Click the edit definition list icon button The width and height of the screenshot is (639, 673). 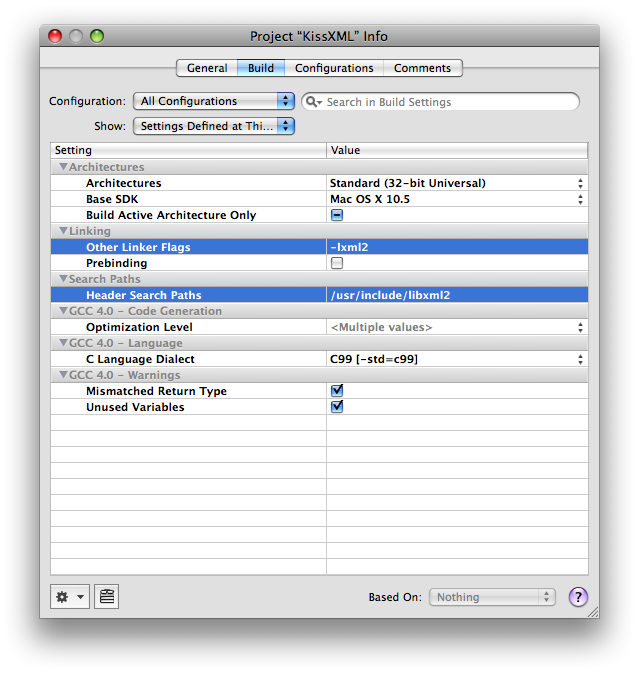(106, 596)
